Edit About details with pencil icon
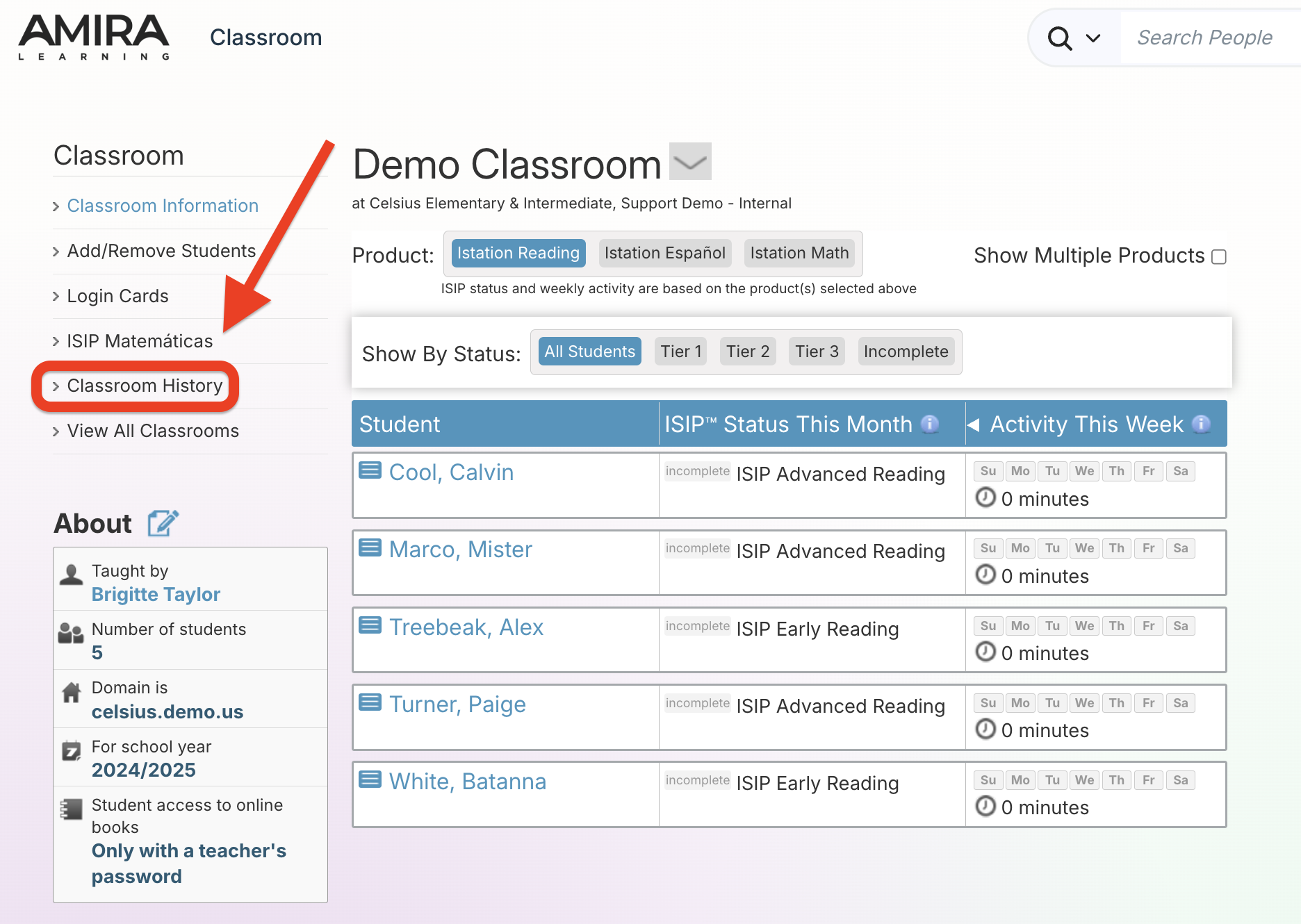Screen dimensions: 1301x924 tap(163, 523)
